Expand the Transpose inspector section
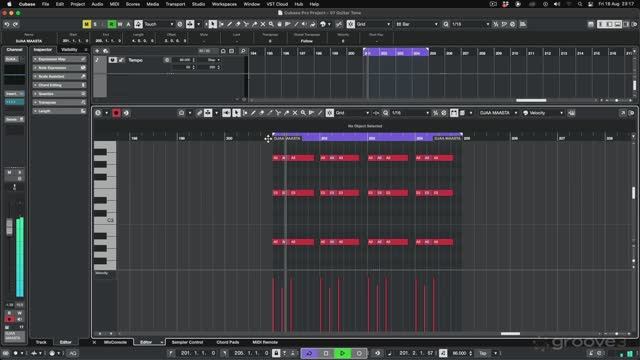640x360 pixels. pyautogui.click(x=59, y=102)
